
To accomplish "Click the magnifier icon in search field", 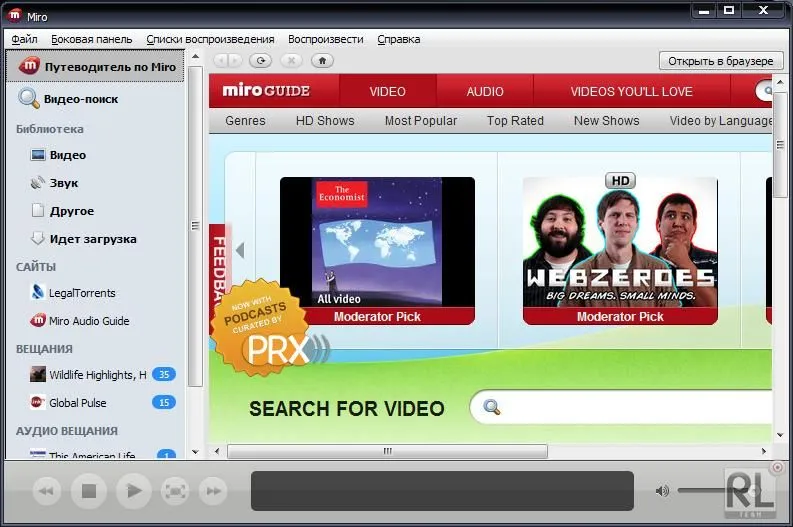I will point(492,407).
